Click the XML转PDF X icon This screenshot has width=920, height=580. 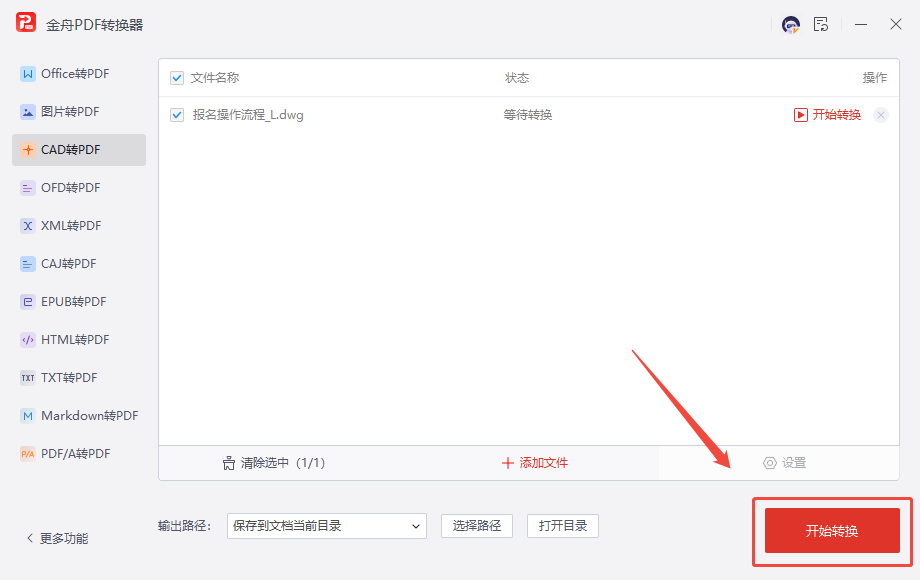(28, 226)
